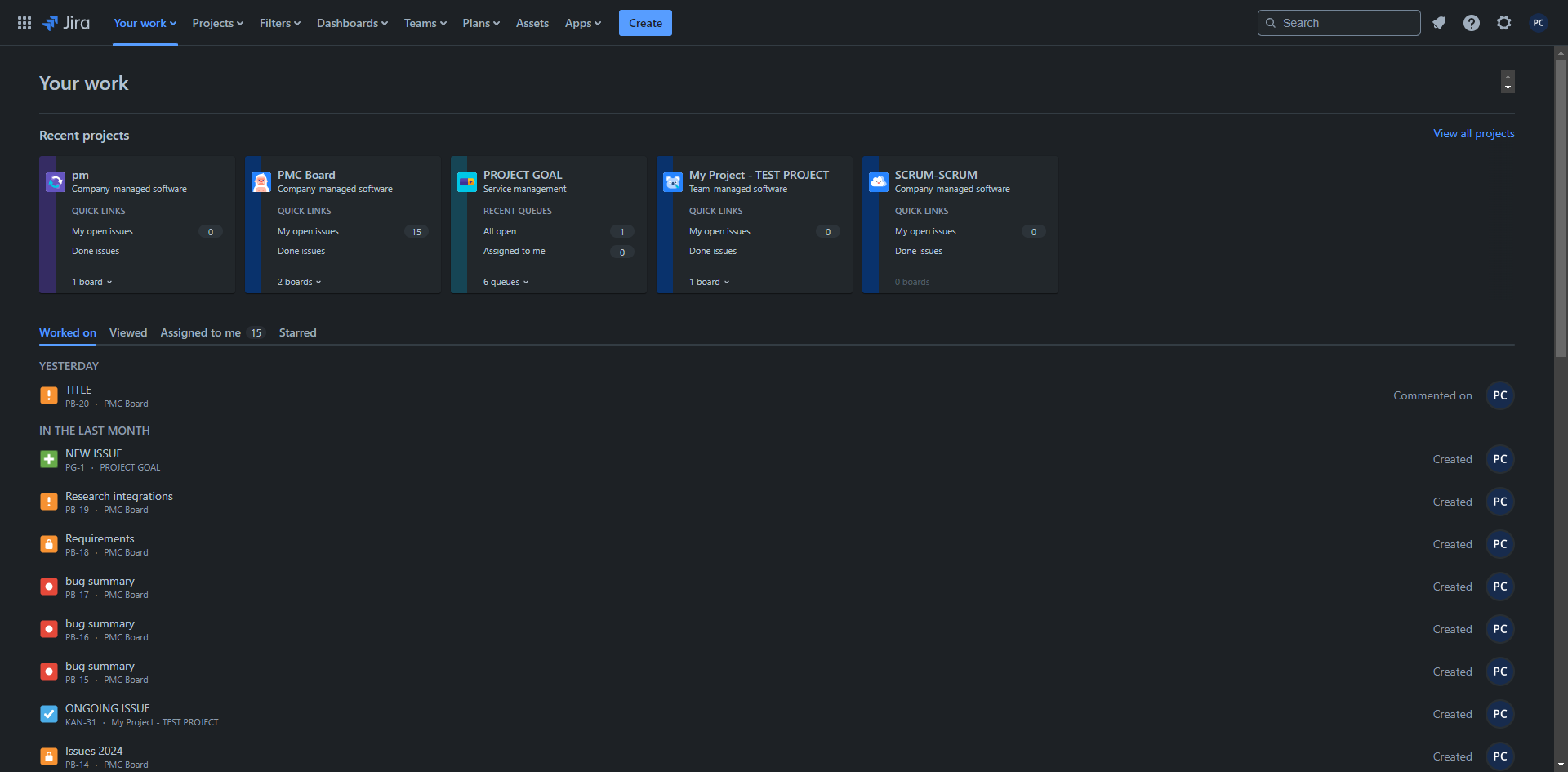Viewport: 1568px width, 772px height.
Task: Click the page vertical scrollbar
Action: [x=1561, y=209]
